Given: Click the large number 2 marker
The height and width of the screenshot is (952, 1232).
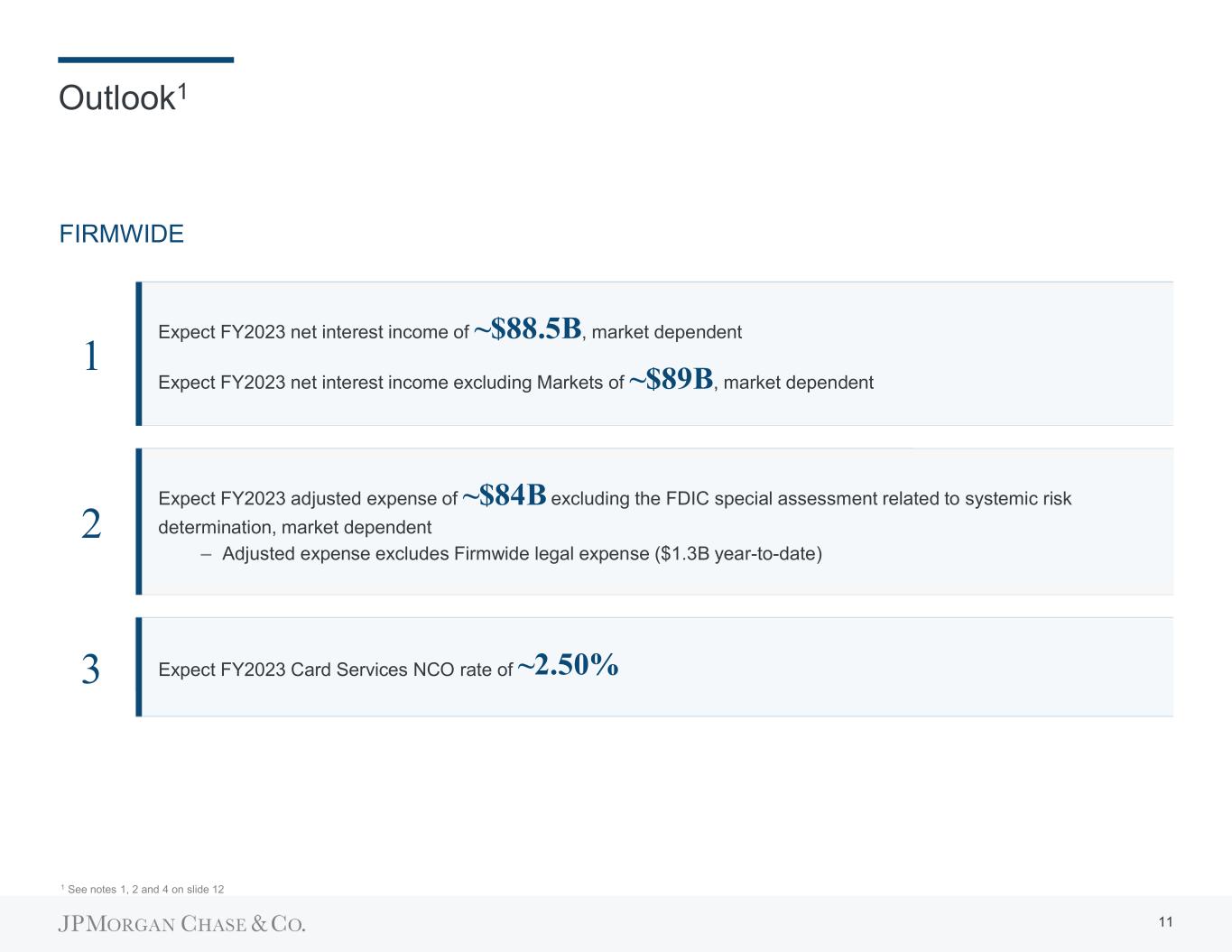Looking at the screenshot, I should point(90,524).
